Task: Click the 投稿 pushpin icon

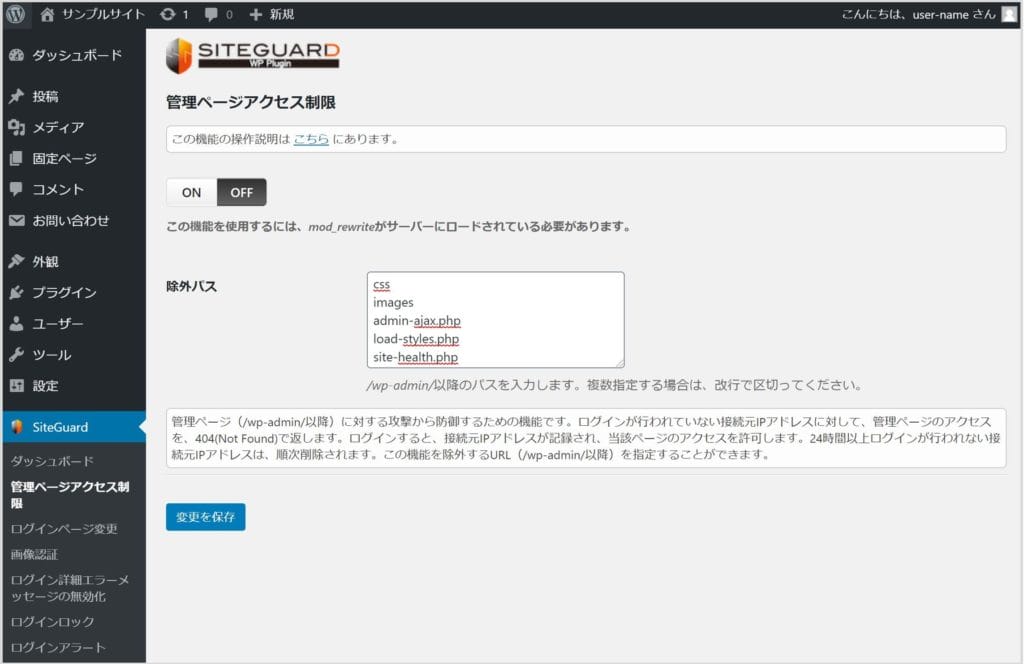Action: pyautogui.click(x=17, y=97)
